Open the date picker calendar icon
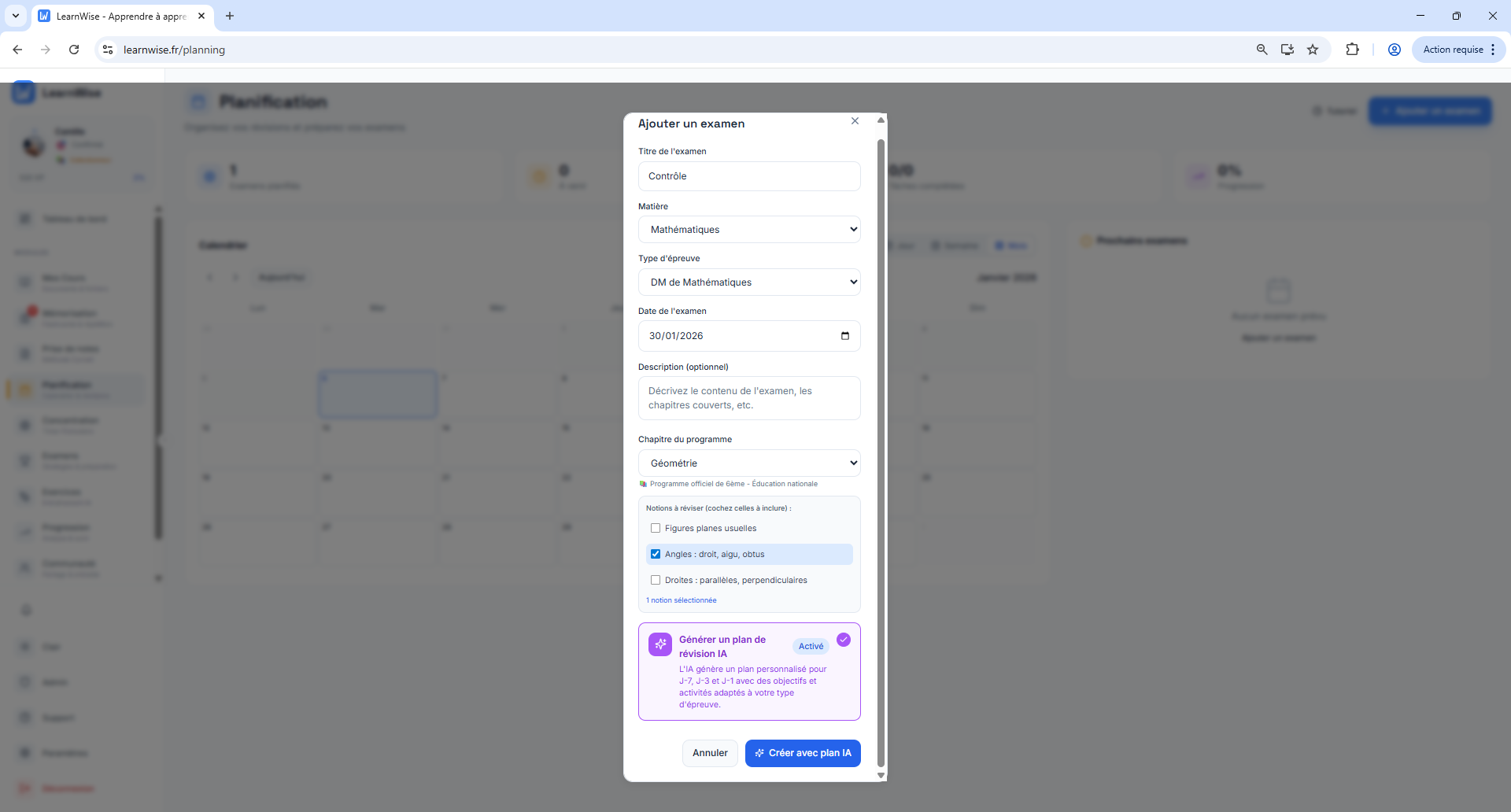 (x=844, y=336)
